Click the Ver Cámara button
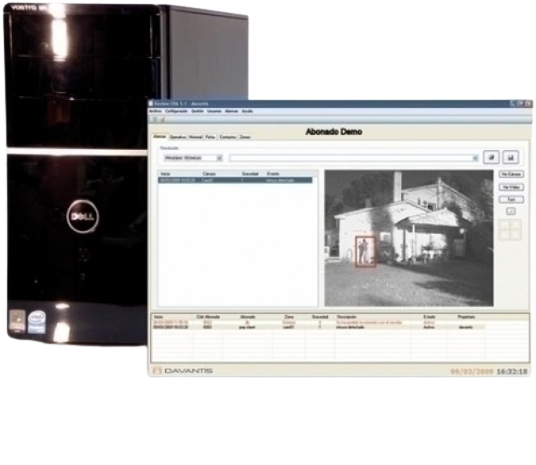 point(511,174)
